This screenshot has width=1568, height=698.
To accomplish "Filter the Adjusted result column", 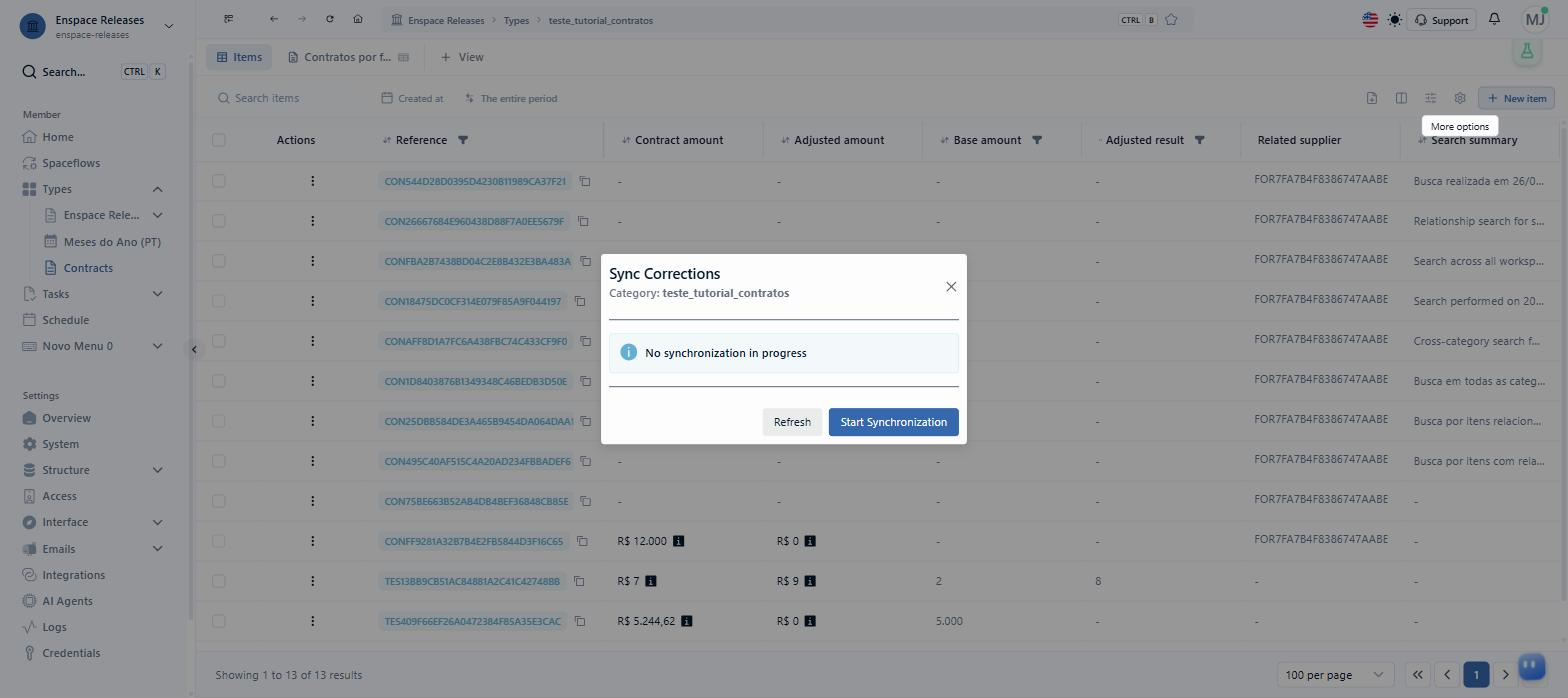I will tap(1200, 140).
